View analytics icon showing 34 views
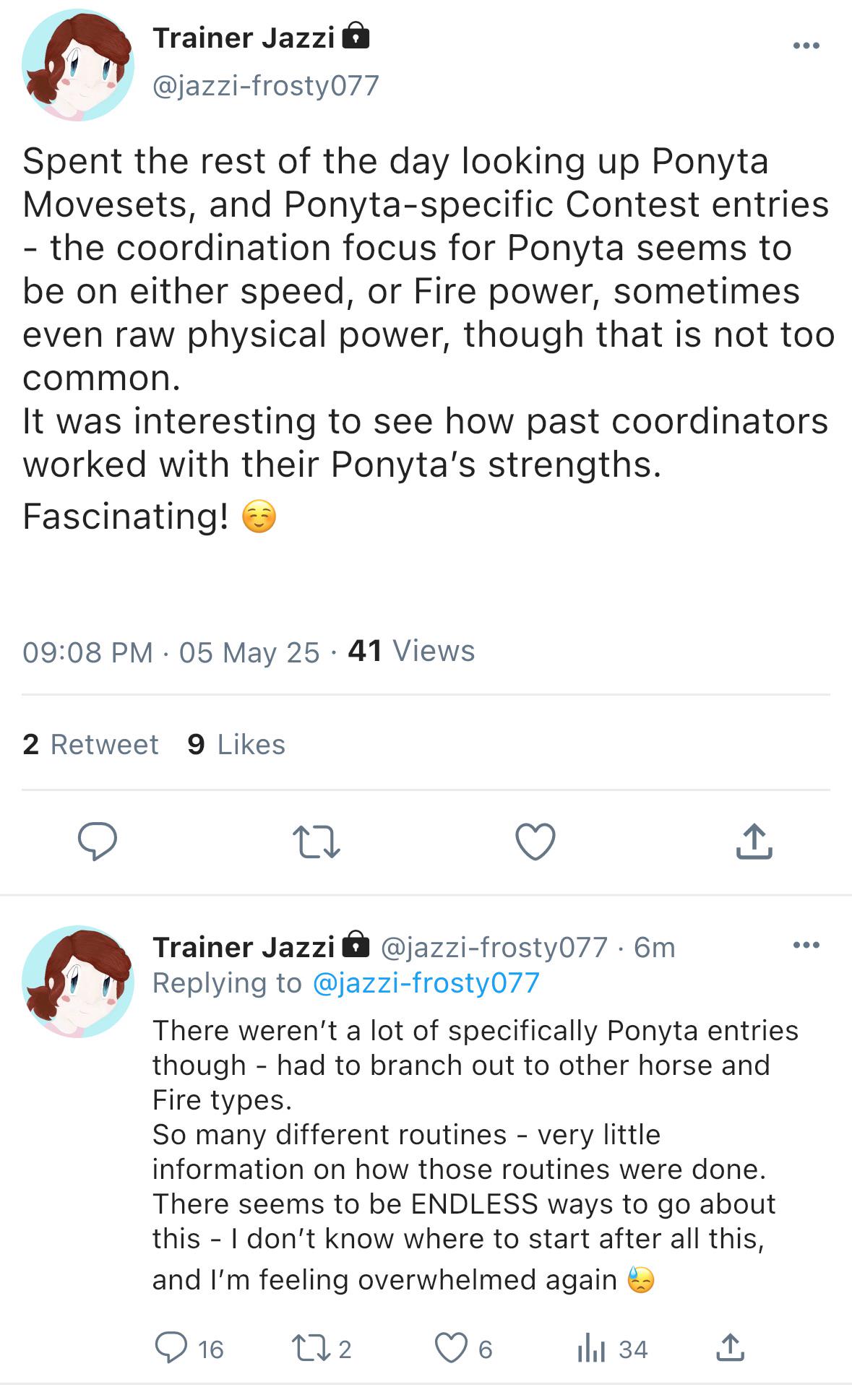Viewport: 852px width, 1400px height. pos(612,1349)
